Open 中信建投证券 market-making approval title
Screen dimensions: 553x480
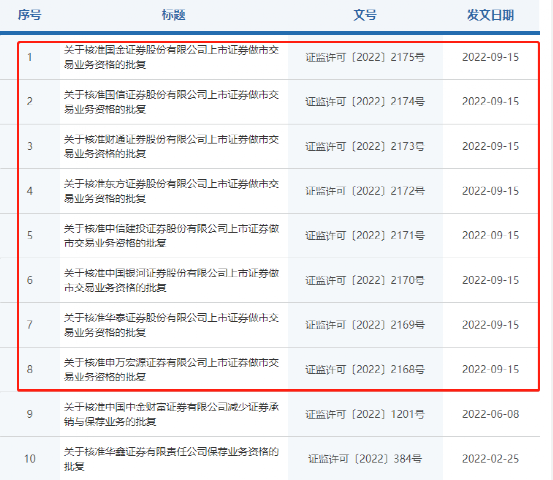pyautogui.click(x=171, y=236)
